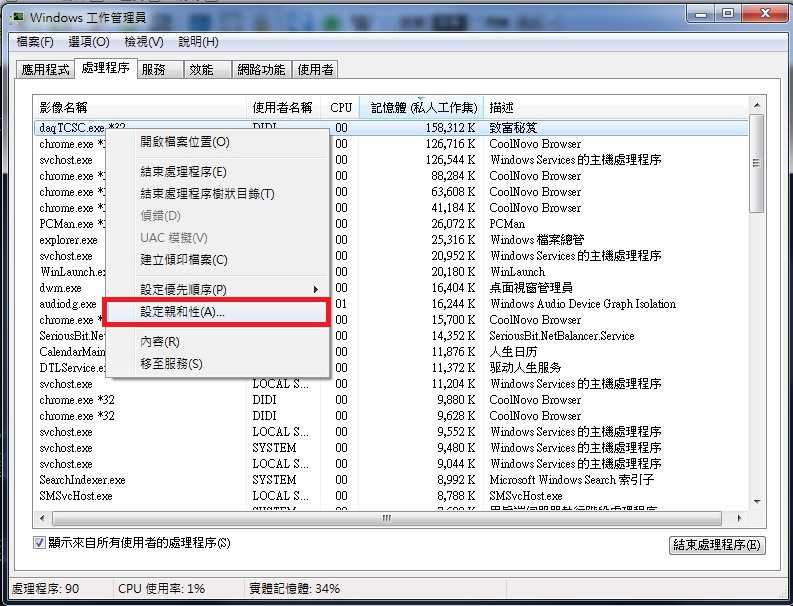This screenshot has width=793, height=606.
Task: Click horizontal scrollbar left arrow
Action: tap(42, 518)
